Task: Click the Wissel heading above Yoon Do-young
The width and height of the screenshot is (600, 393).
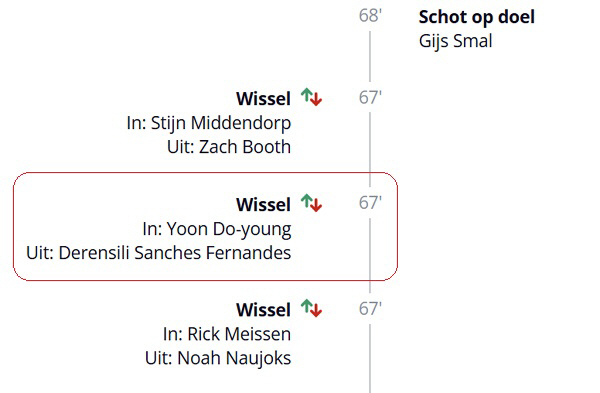Action: click(x=263, y=204)
